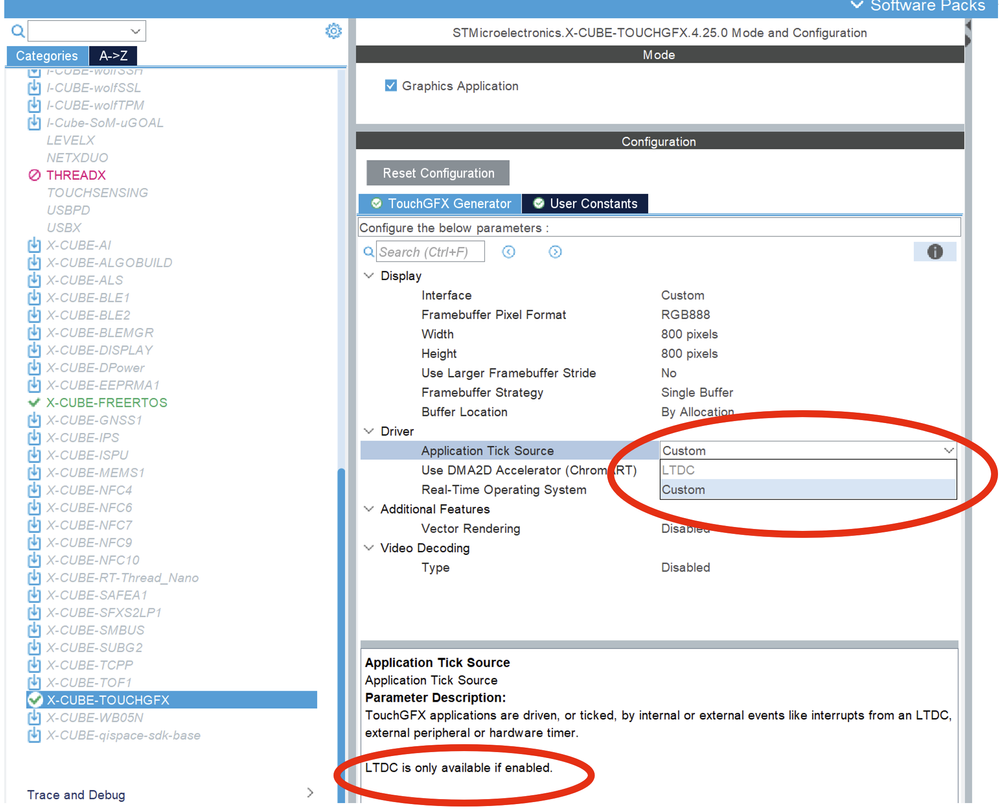Click the Use Larger Framebuffer Stride parameter
Screen dimensions: 999x810
(508, 373)
